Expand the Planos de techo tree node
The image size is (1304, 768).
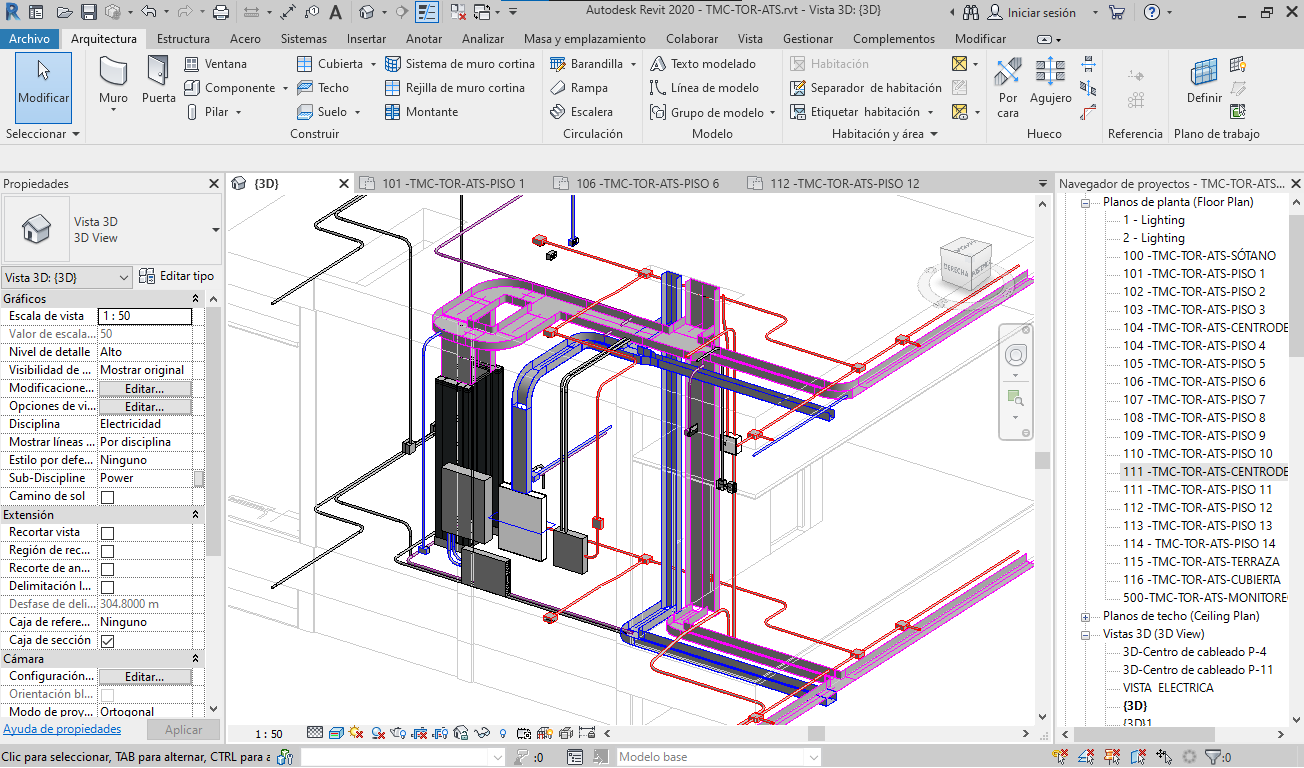click(1086, 616)
